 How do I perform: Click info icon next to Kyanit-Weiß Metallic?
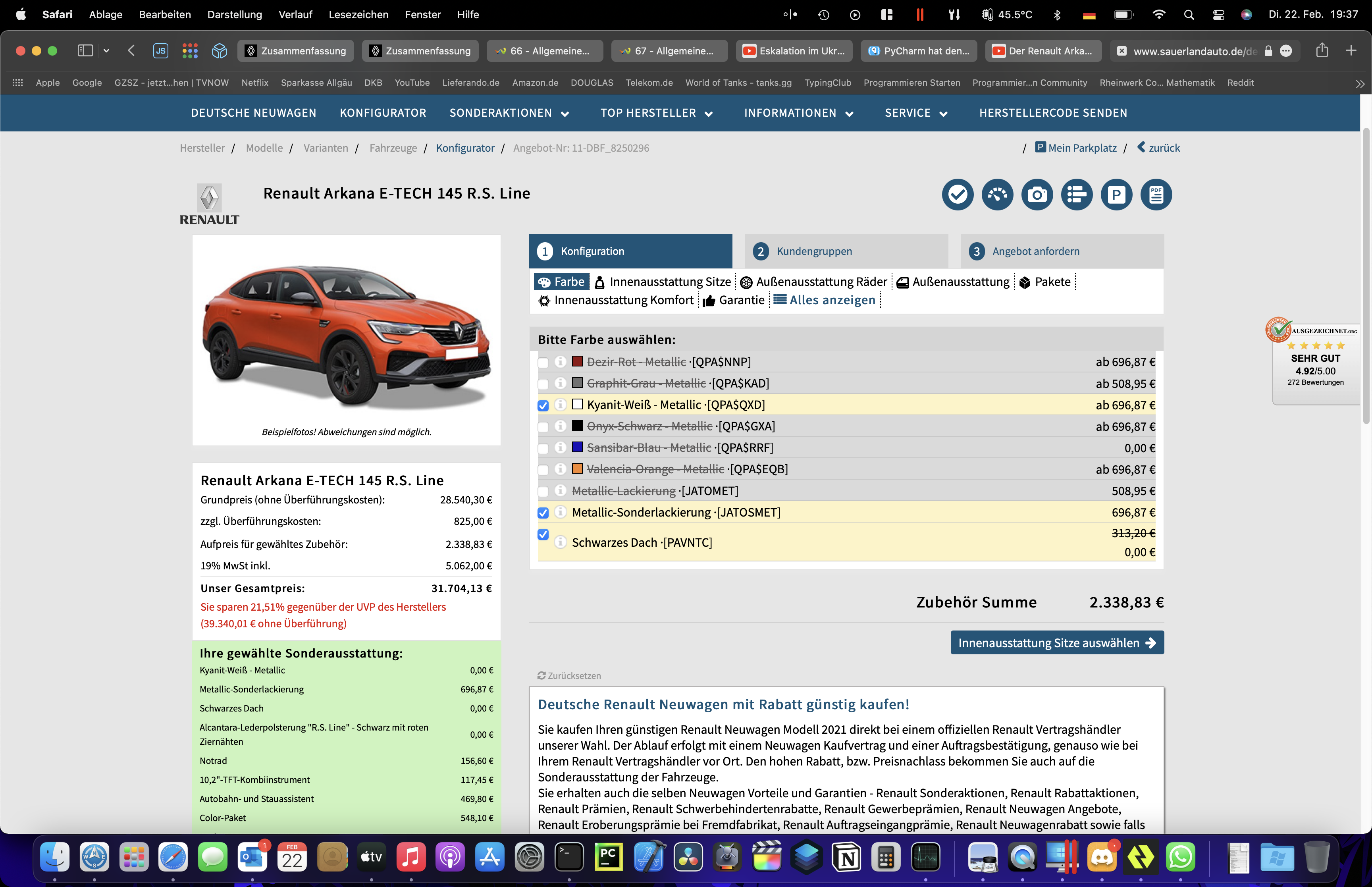pyautogui.click(x=560, y=405)
